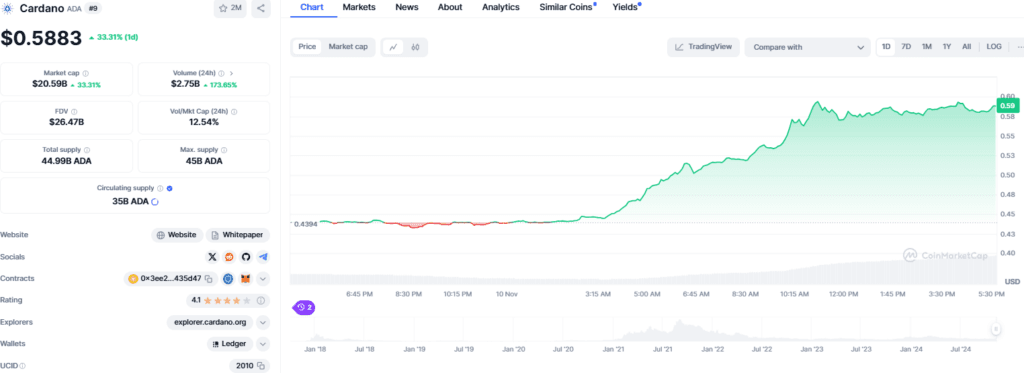Select the Market cap chart toggle

(x=347, y=46)
